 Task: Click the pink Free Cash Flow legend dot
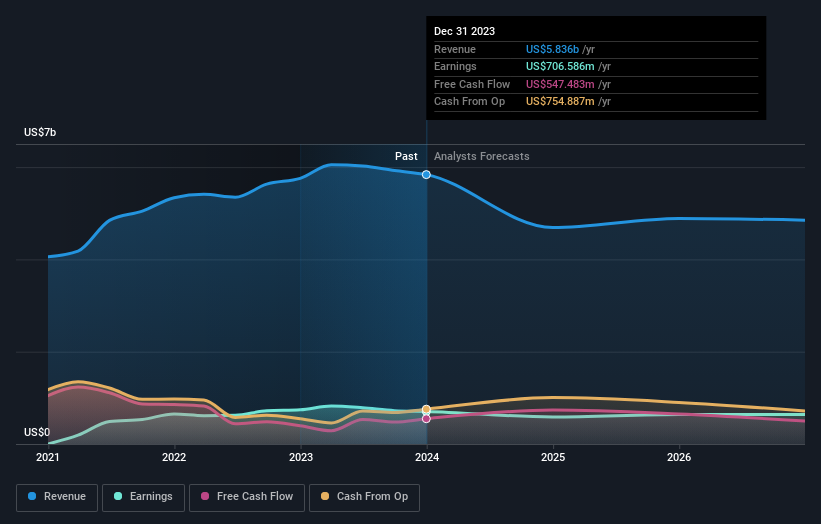click(205, 496)
